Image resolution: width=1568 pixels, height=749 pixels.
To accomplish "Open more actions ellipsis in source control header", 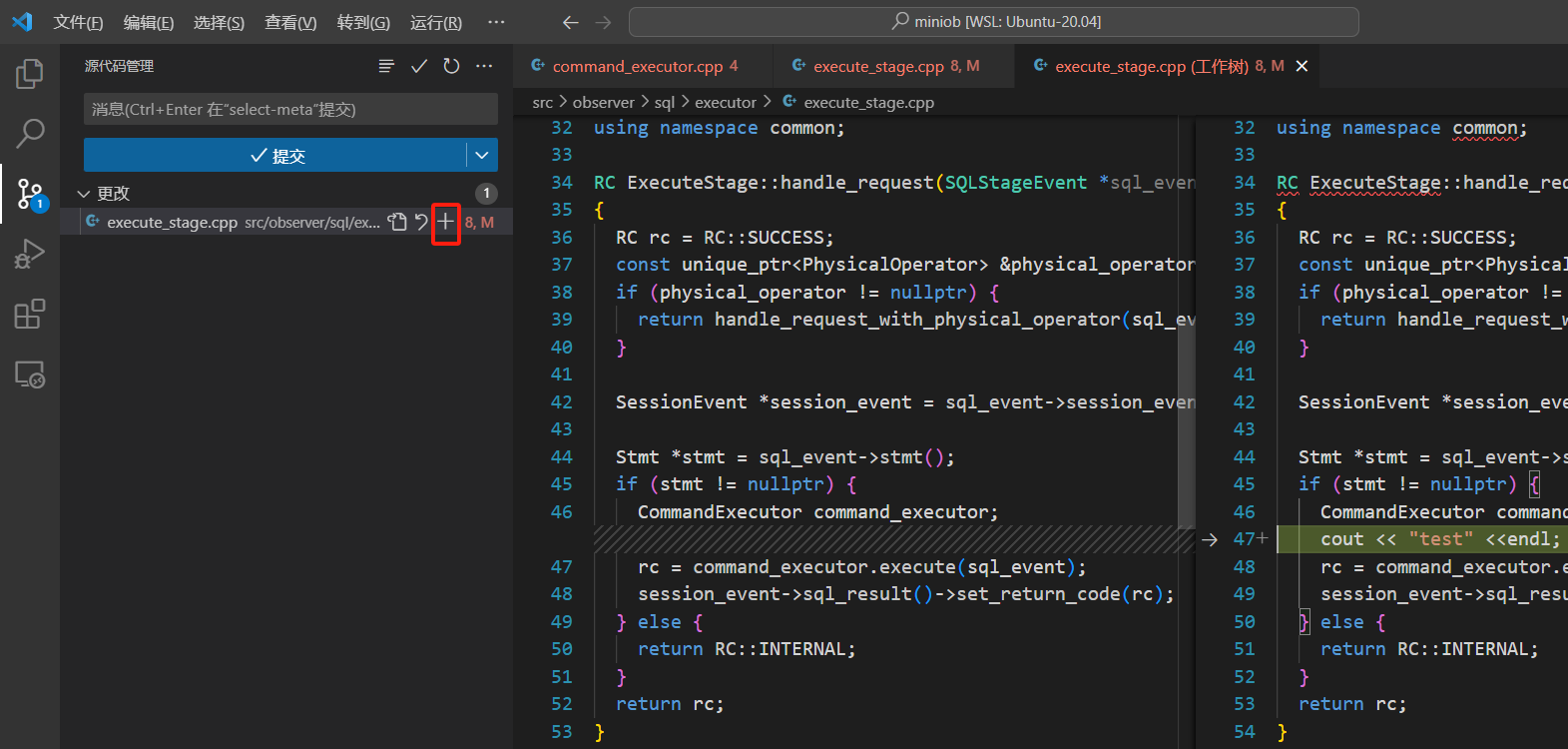I will (484, 66).
